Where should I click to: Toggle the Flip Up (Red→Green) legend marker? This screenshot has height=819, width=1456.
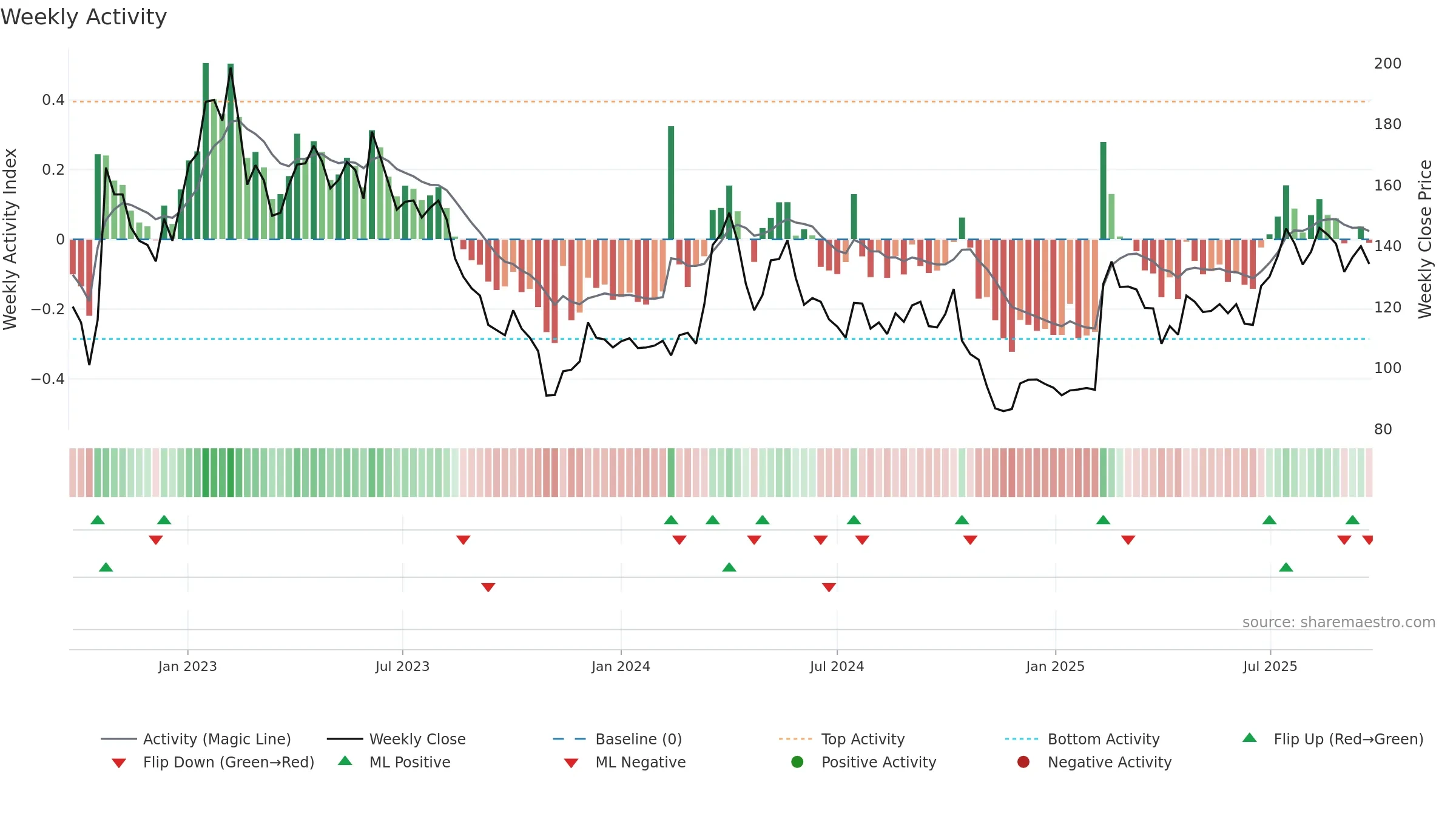point(1249,738)
